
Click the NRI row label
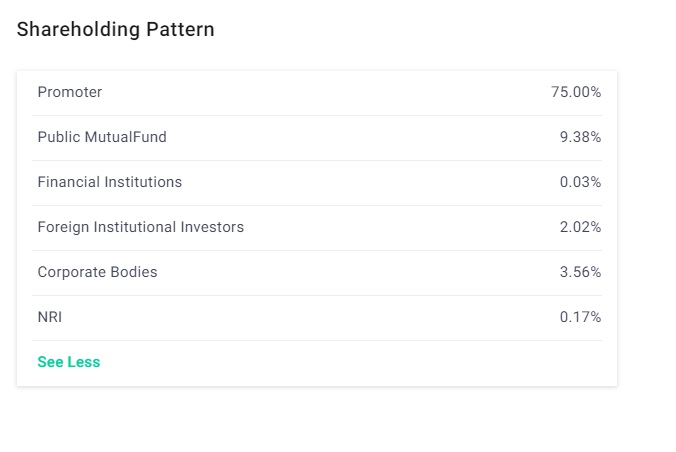point(50,317)
